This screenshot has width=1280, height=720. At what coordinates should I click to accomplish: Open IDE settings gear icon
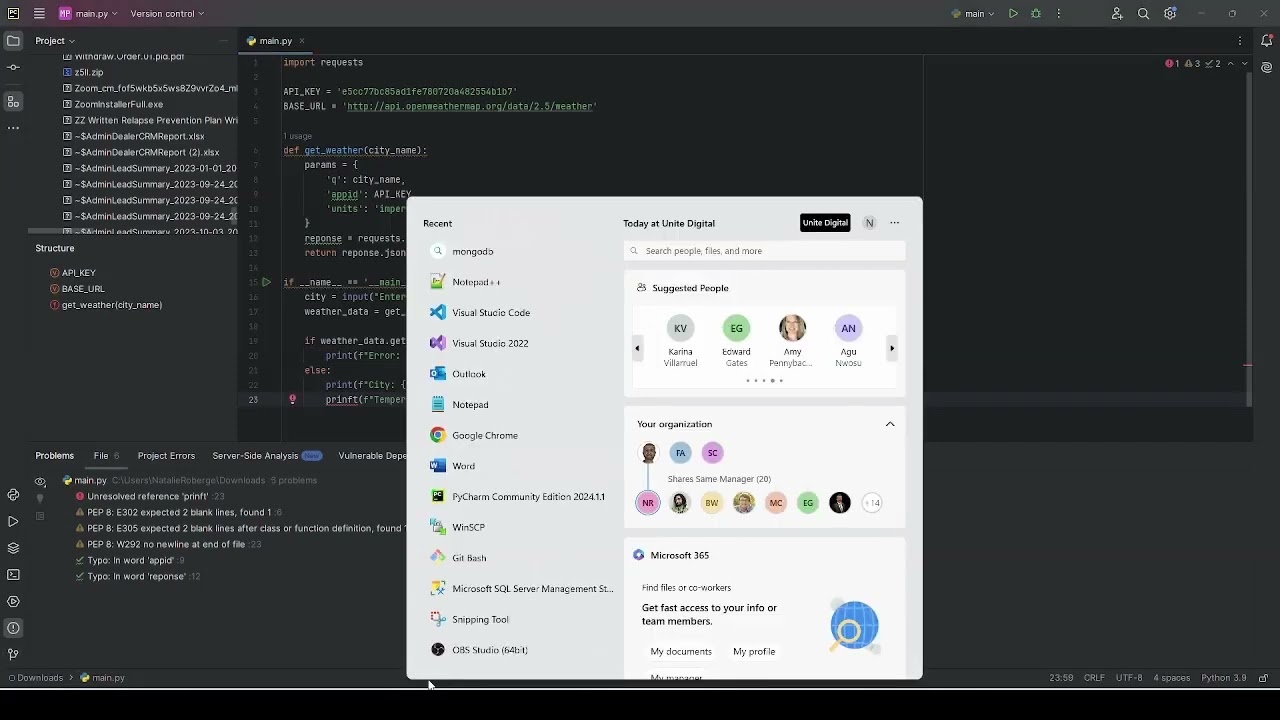coord(1170,14)
